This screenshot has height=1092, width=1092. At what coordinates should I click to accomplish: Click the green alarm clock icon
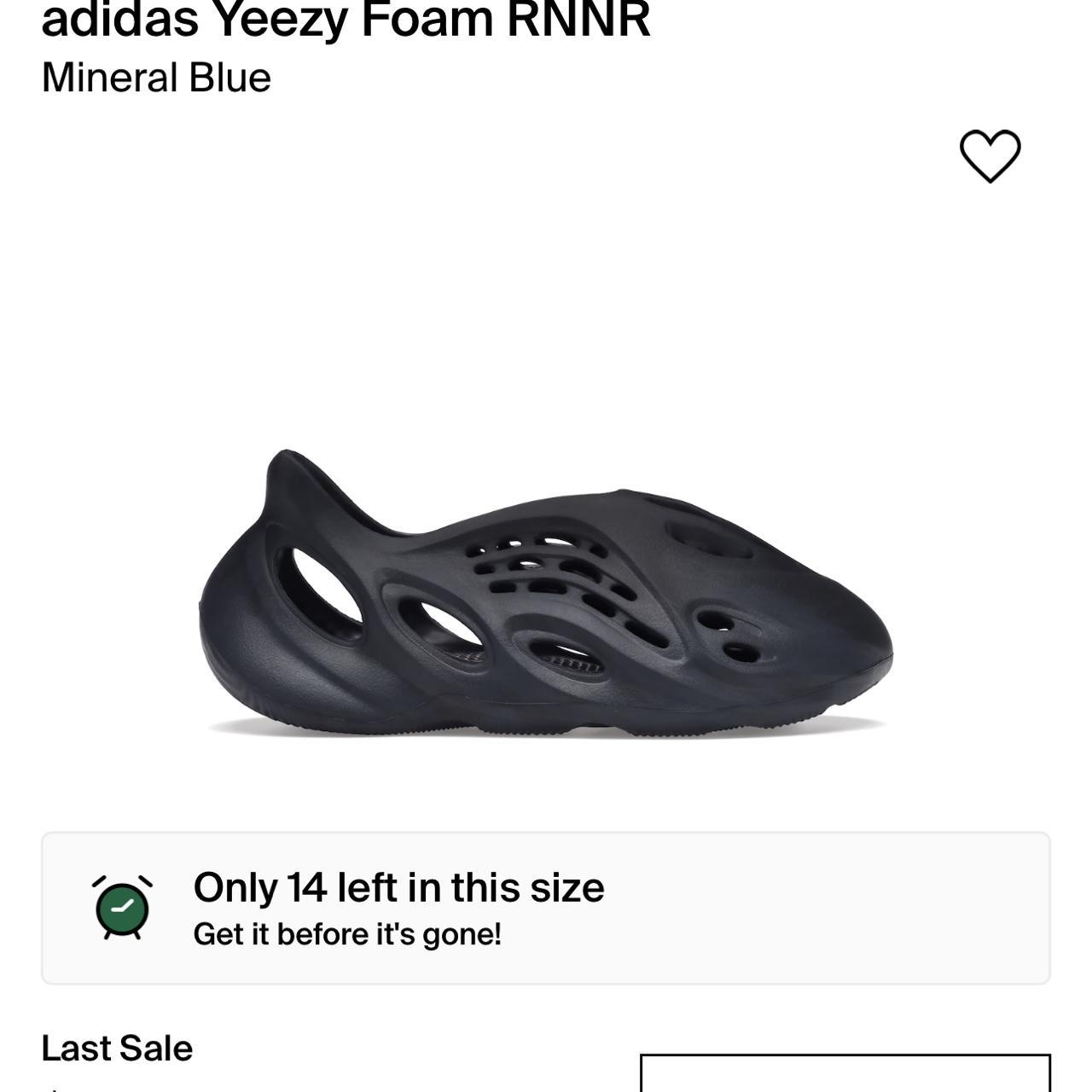click(x=122, y=908)
